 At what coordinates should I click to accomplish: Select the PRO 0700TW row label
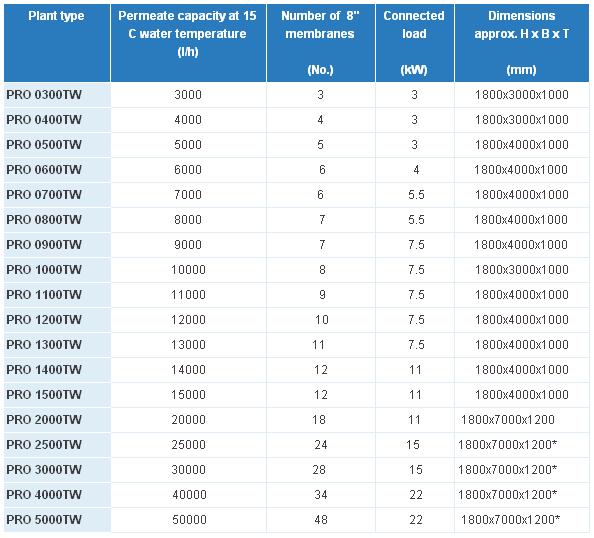tap(44, 195)
